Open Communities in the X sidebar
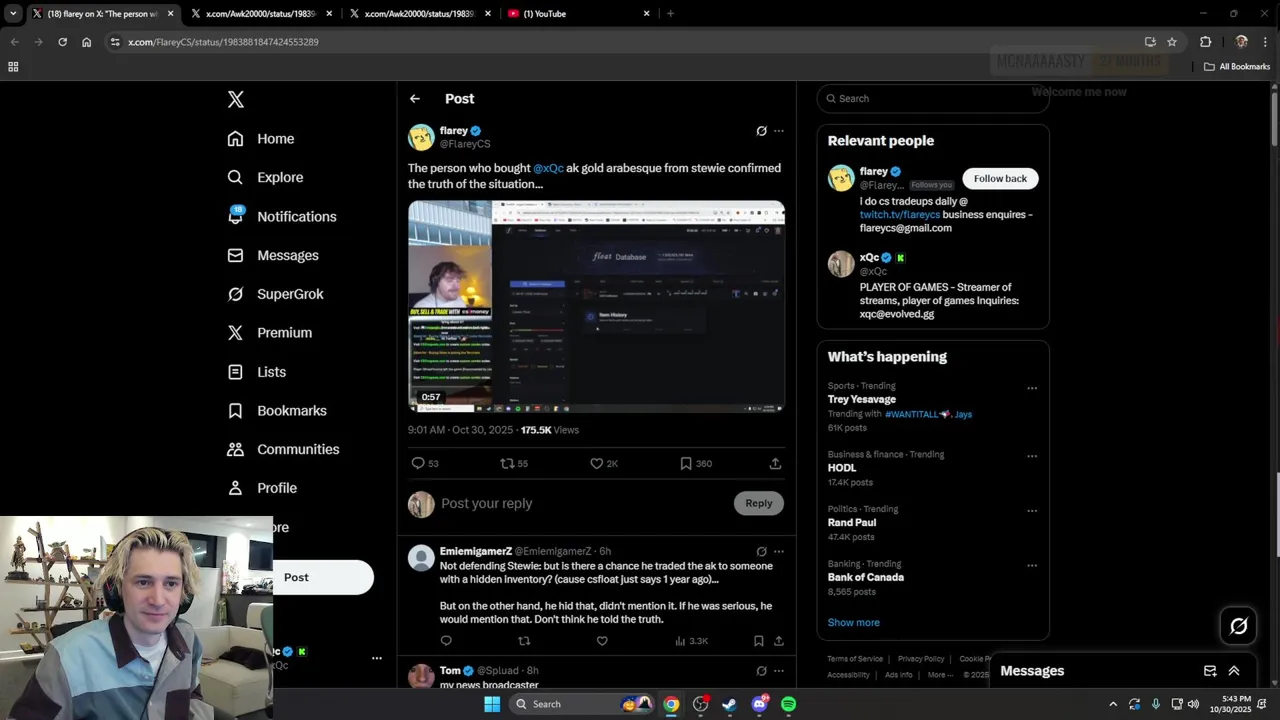1280x720 pixels. click(283, 449)
